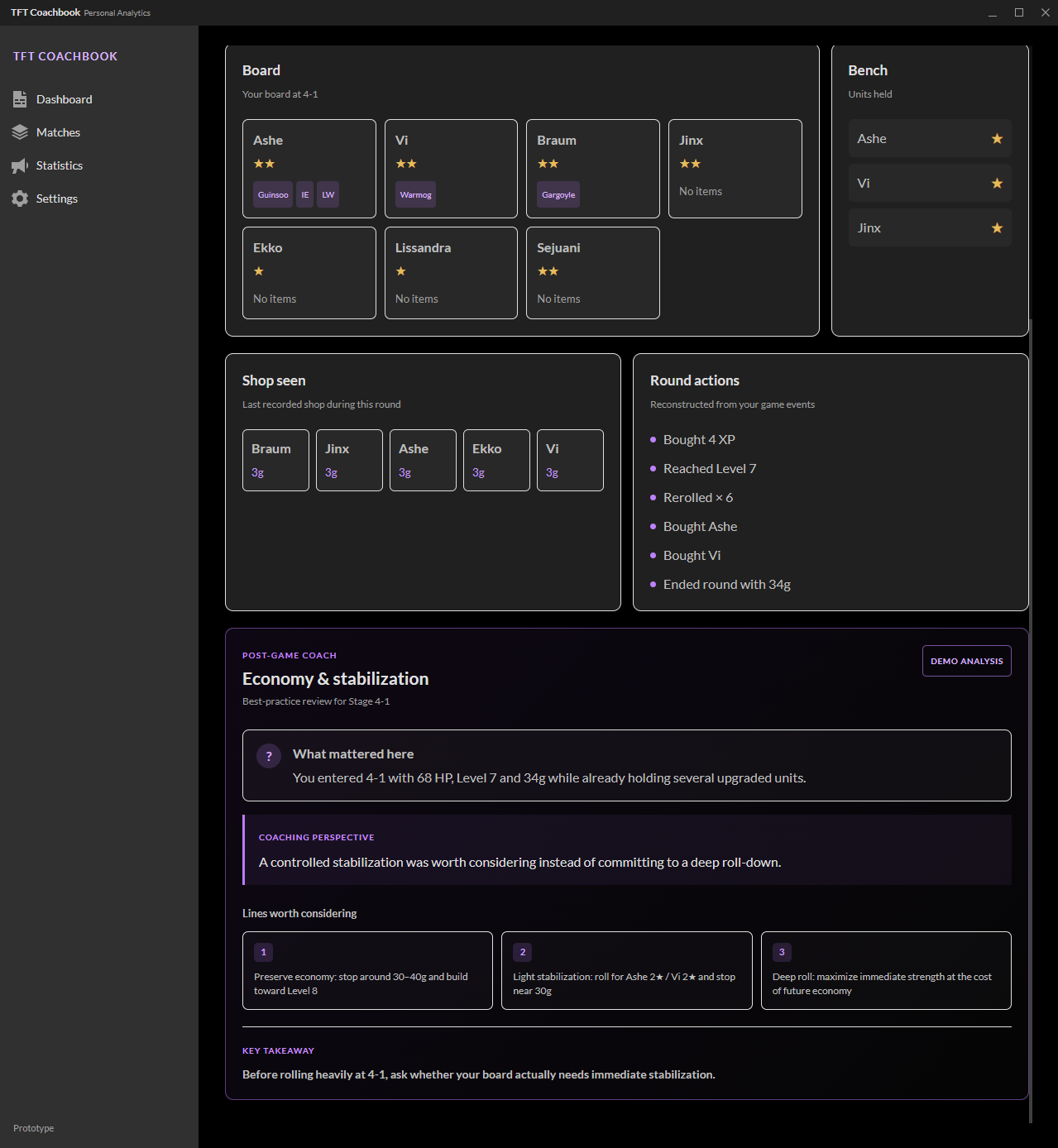Click the 'Economy & stabilization' heading
The image size is (1058, 1148).
point(336,679)
